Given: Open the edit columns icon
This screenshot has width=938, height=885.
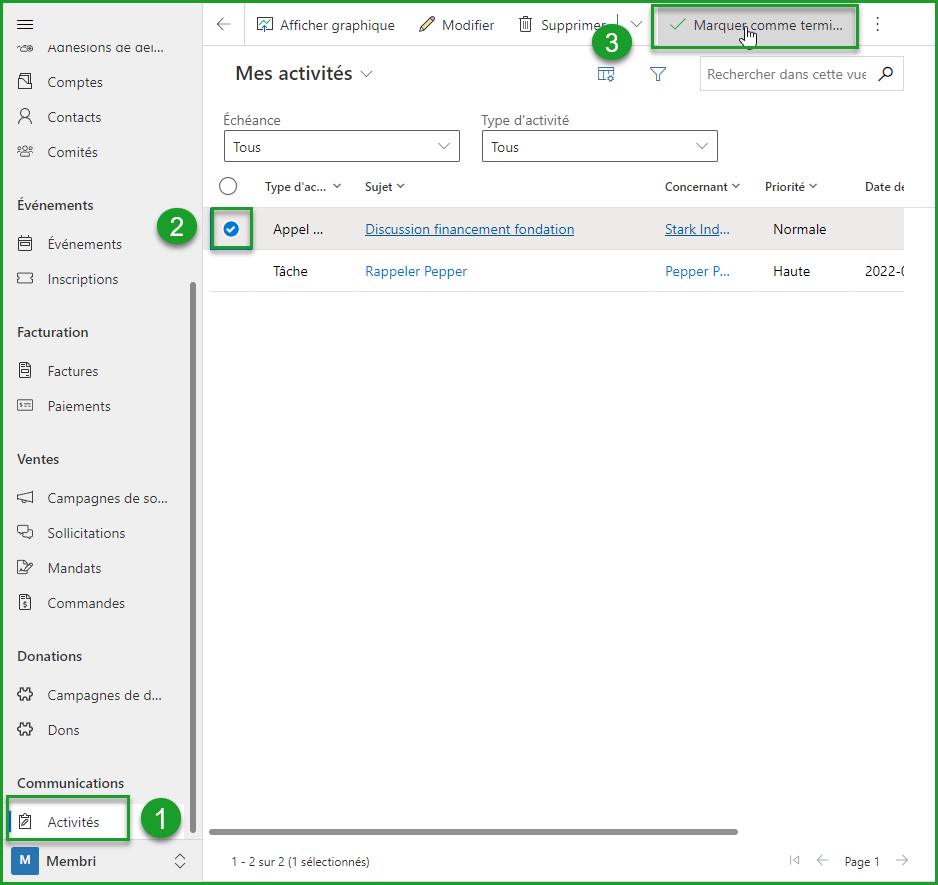Looking at the screenshot, I should [606, 74].
